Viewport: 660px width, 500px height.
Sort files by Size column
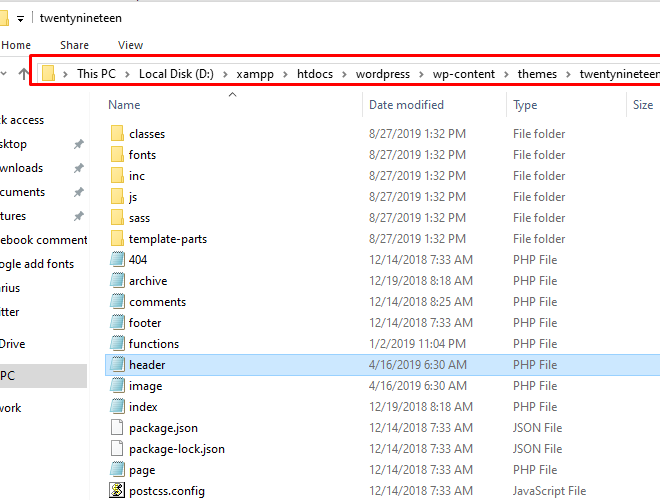coord(643,105)
